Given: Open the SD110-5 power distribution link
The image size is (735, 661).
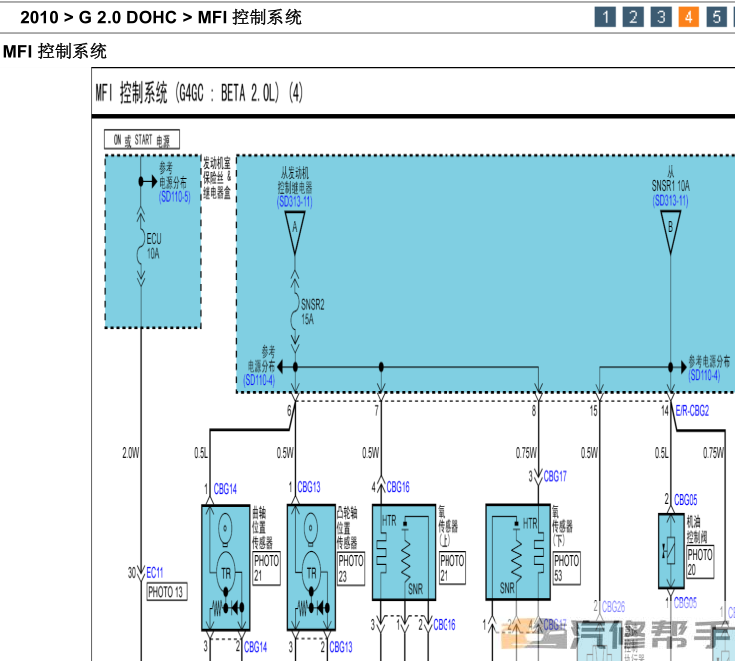Looking at the screenshot, I should click(x=174, y=197).
